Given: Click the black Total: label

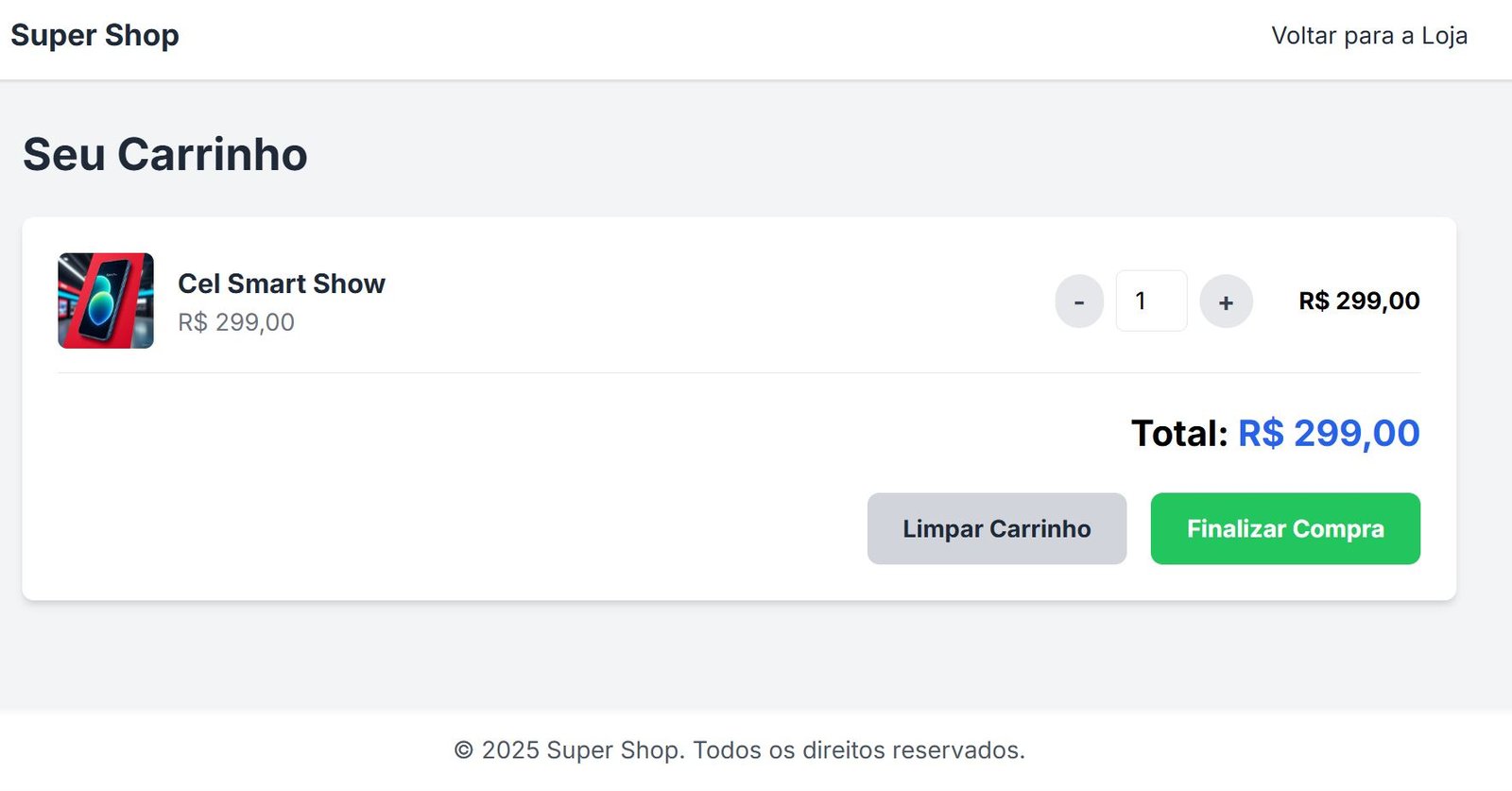Looking at the screenshot, I should (1179, 434).
